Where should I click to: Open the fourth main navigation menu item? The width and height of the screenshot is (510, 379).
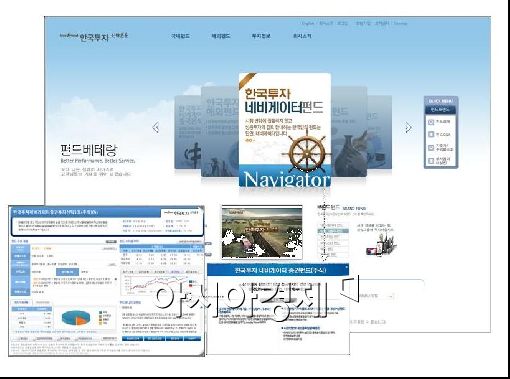point(302,36)
